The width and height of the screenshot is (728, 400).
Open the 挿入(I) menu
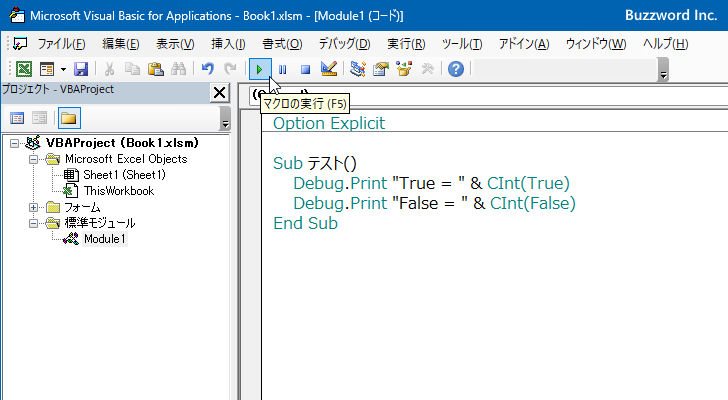point(228,44)
